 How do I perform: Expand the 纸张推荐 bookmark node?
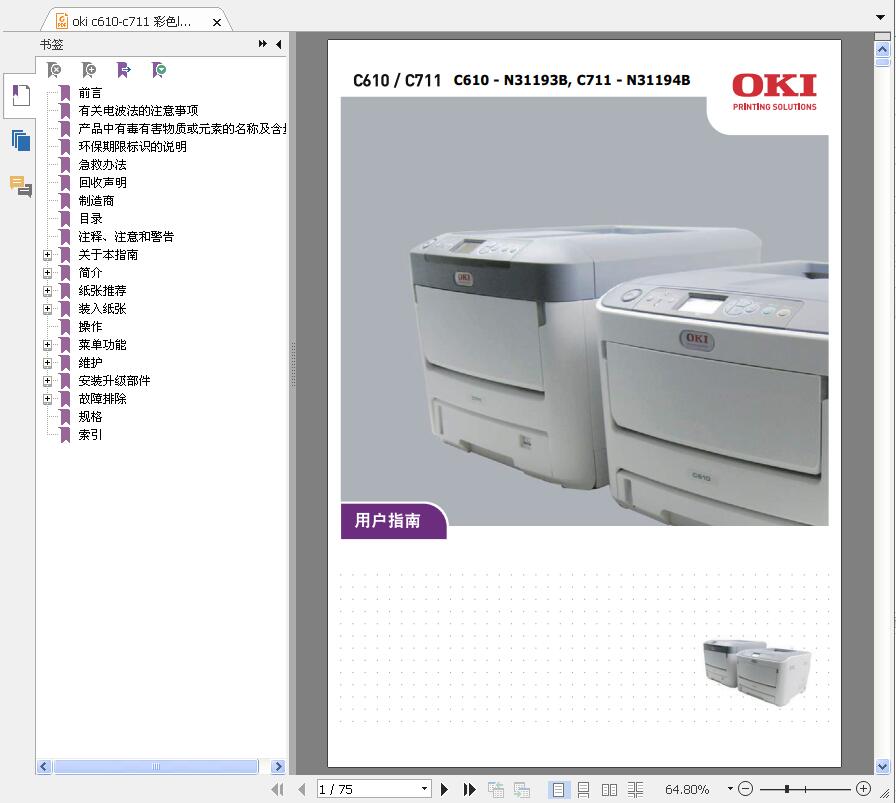point(47,291)
